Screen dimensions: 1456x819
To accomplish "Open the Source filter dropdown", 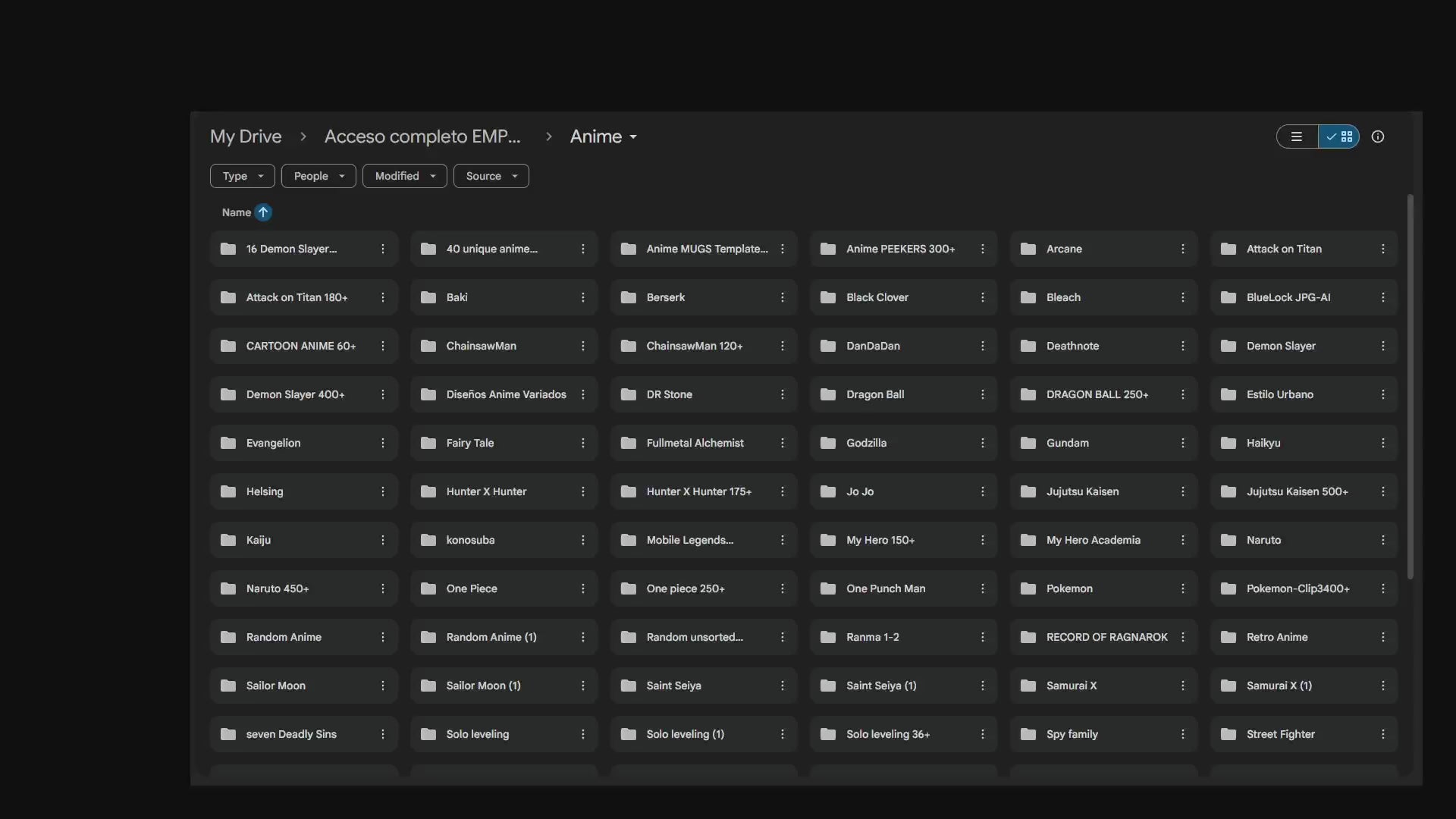I will pos(491,176).
